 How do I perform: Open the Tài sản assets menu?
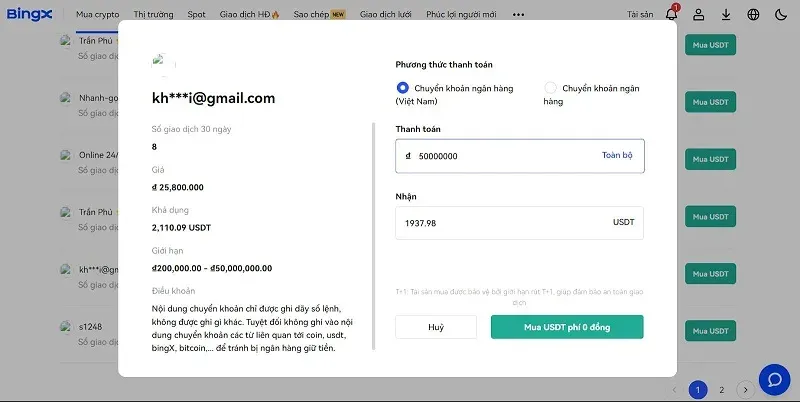(x=640, y=15)
